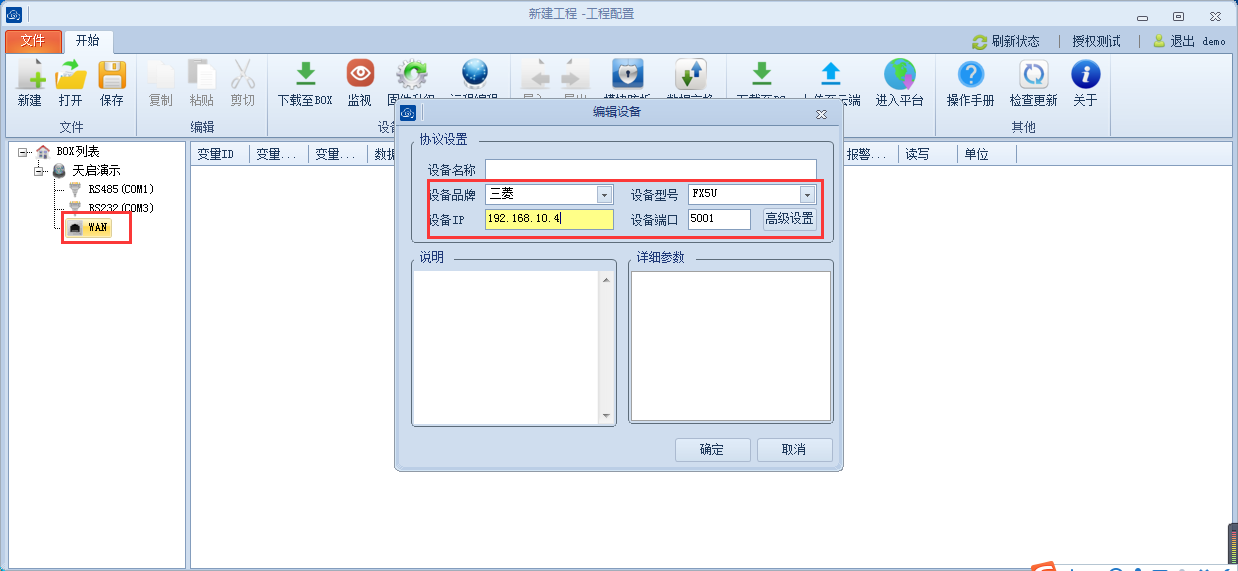Click the 打开 (Open) folder icon
1238x571 pixels.
tap(70, 75)
